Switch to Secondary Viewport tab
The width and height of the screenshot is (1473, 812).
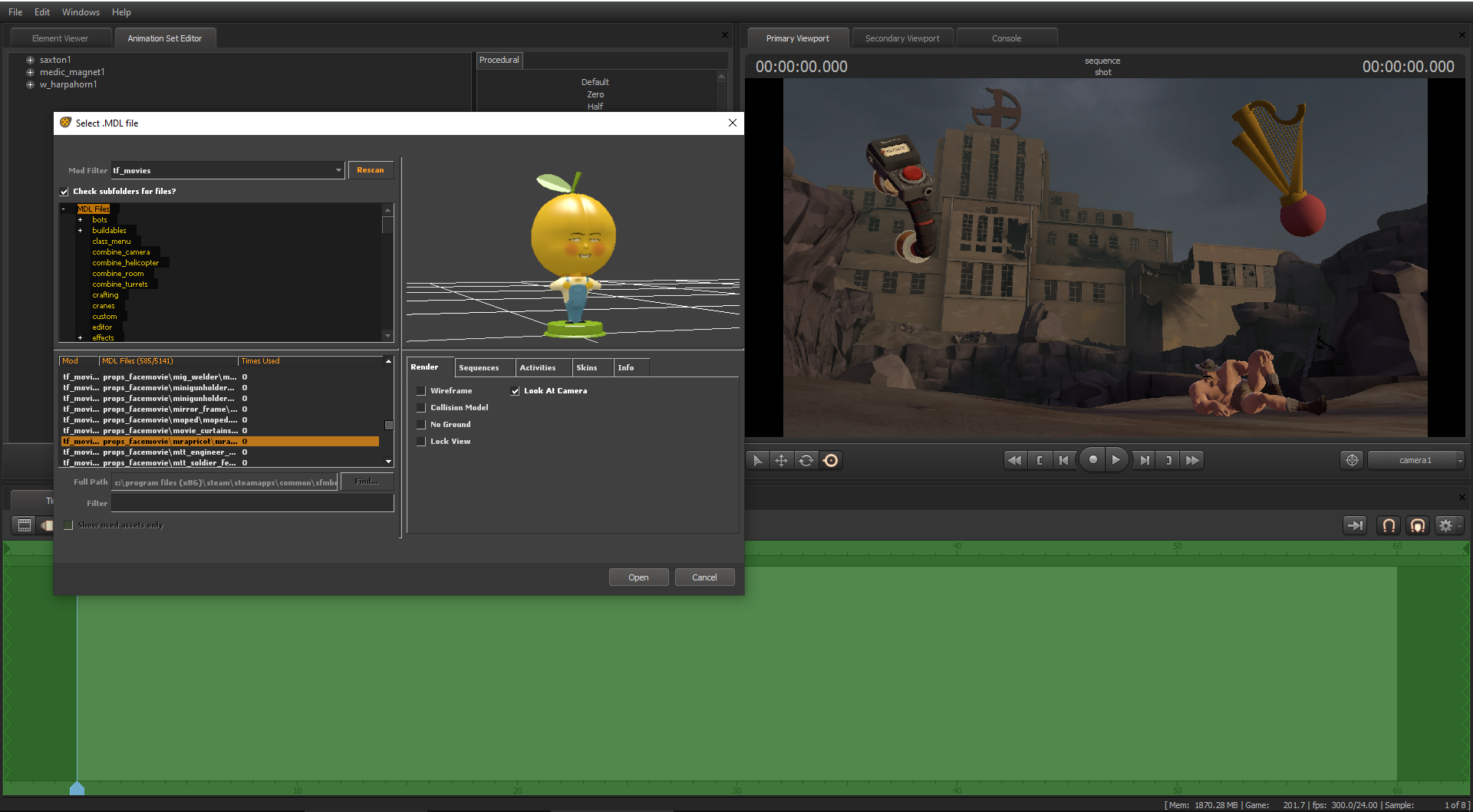(x=902, y=38)
